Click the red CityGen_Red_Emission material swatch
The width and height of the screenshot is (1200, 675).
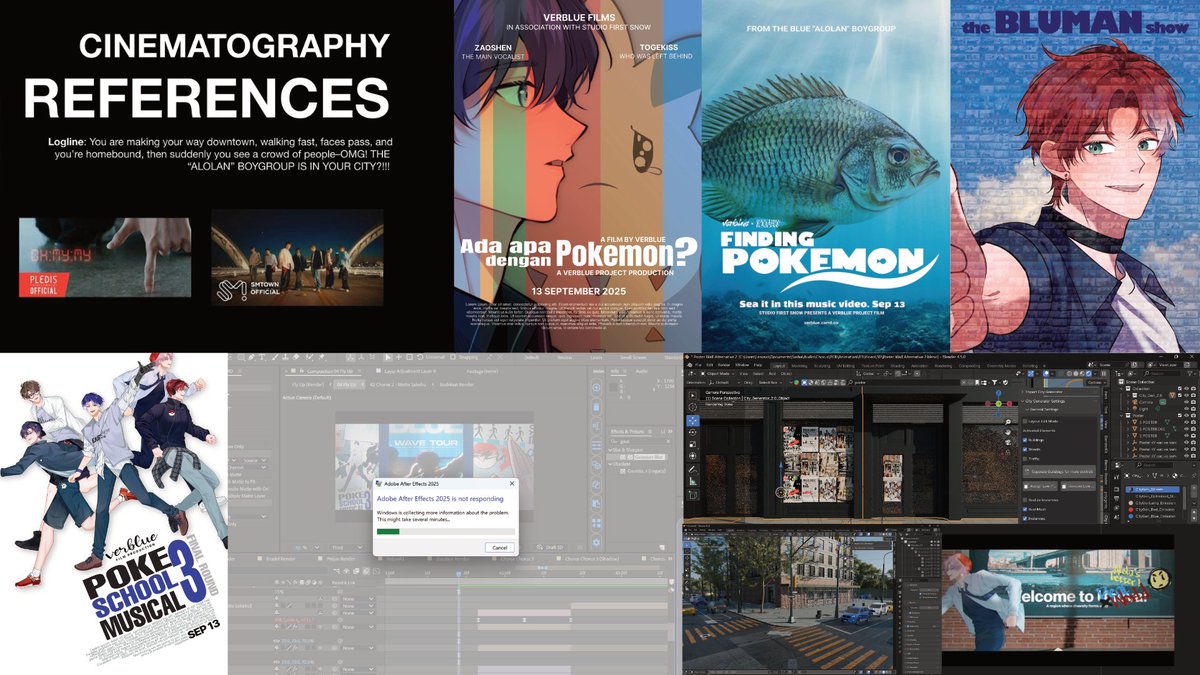point(1131,509)
